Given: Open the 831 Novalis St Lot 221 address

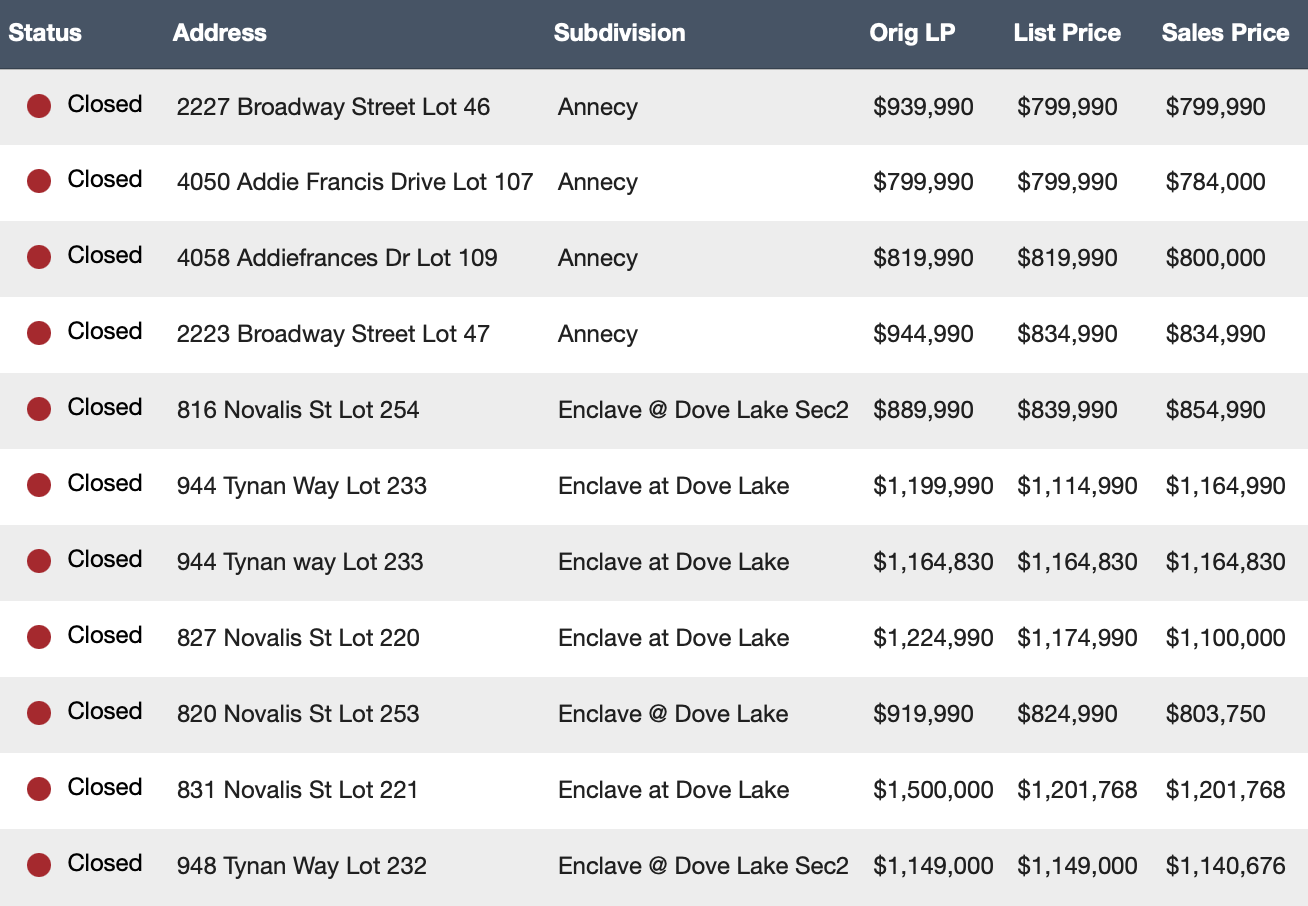Looking at the screenshot, I should coord(297,790).
